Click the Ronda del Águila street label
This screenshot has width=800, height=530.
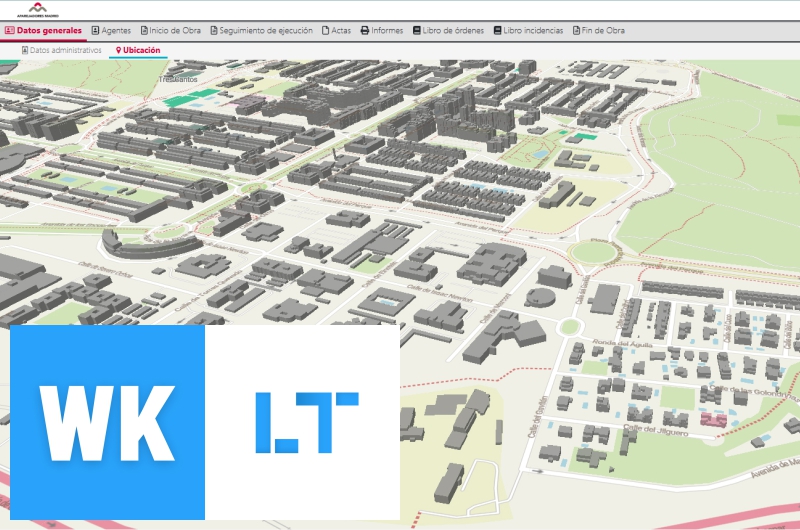pyautogui.click(x=624, y=341)
